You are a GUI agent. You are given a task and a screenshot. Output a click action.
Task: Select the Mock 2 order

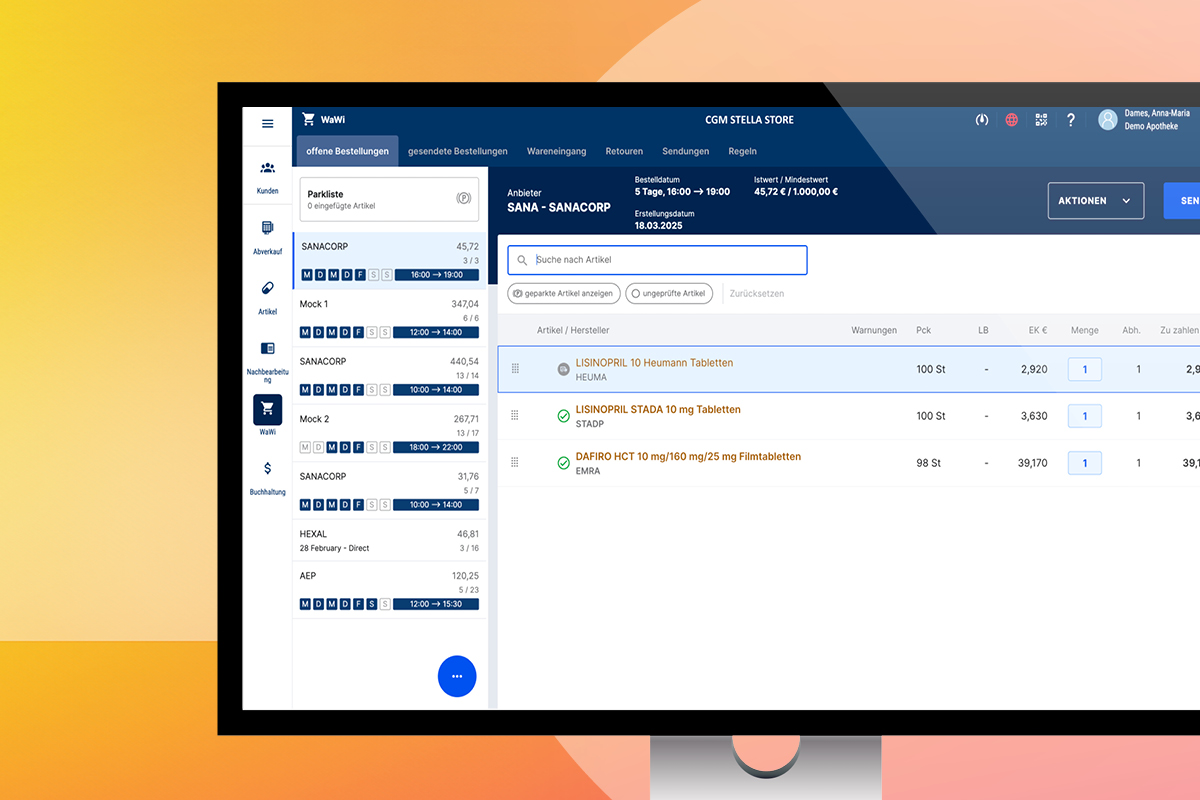coord(390,433)
